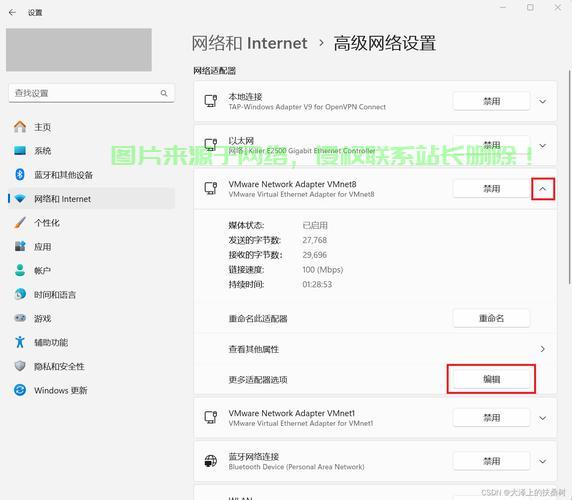The width and height of the screenshot is (572, 500).
Task: Click the paintbrush icon beside 个性化
Action: pos(20,222)
